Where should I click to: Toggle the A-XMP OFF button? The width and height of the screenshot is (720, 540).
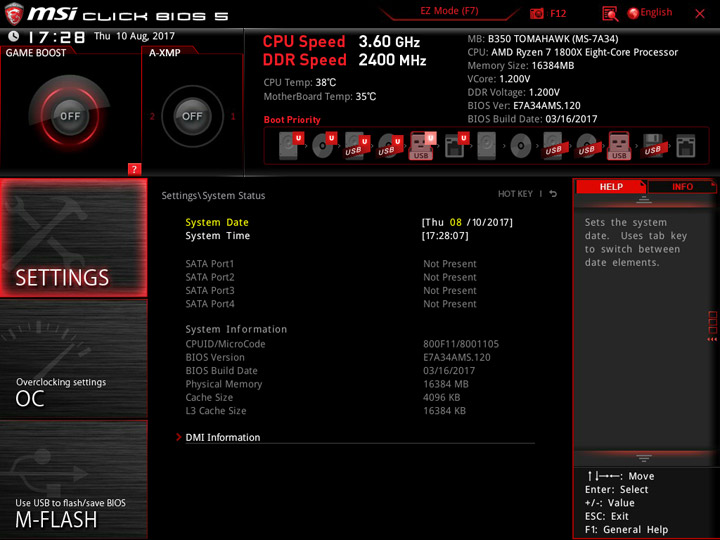click(192, 116)
